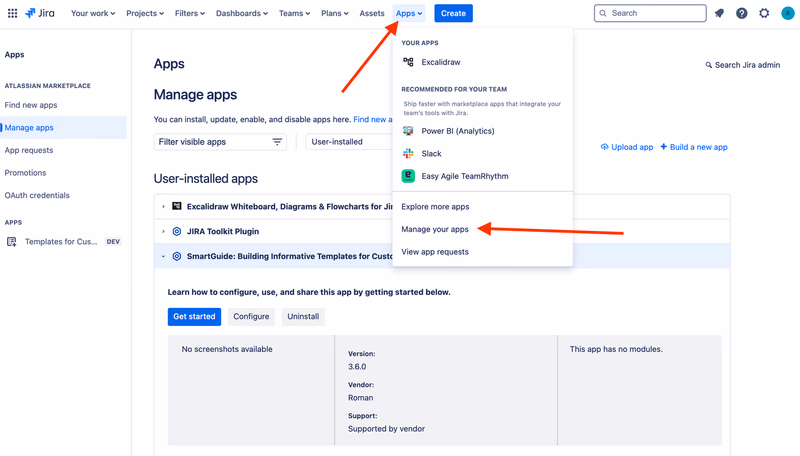800x456 pixels.
Task: Click the Slack icon
Action: (x=408, y=154)
